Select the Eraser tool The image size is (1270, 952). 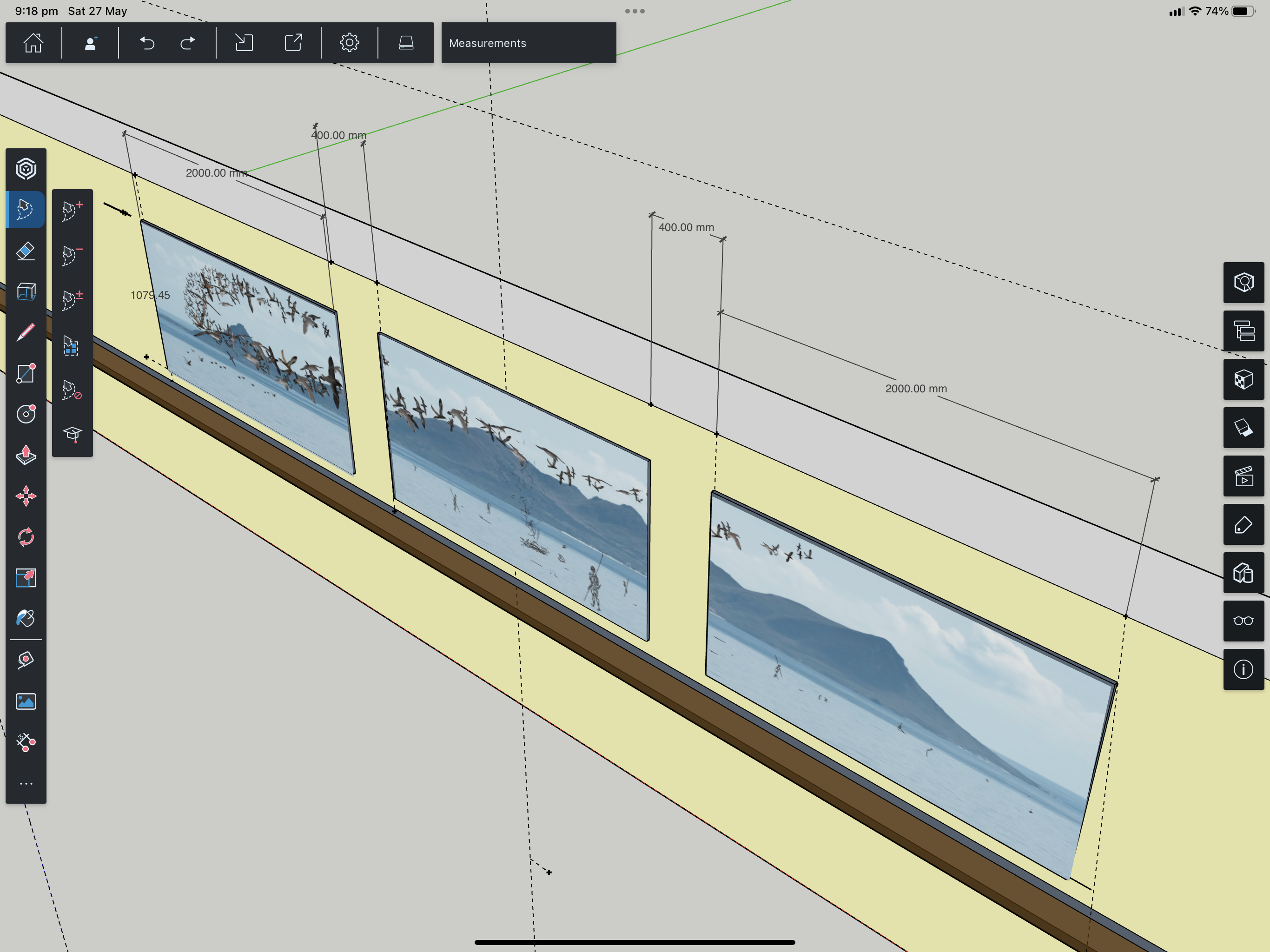click(x=26, y=251)
